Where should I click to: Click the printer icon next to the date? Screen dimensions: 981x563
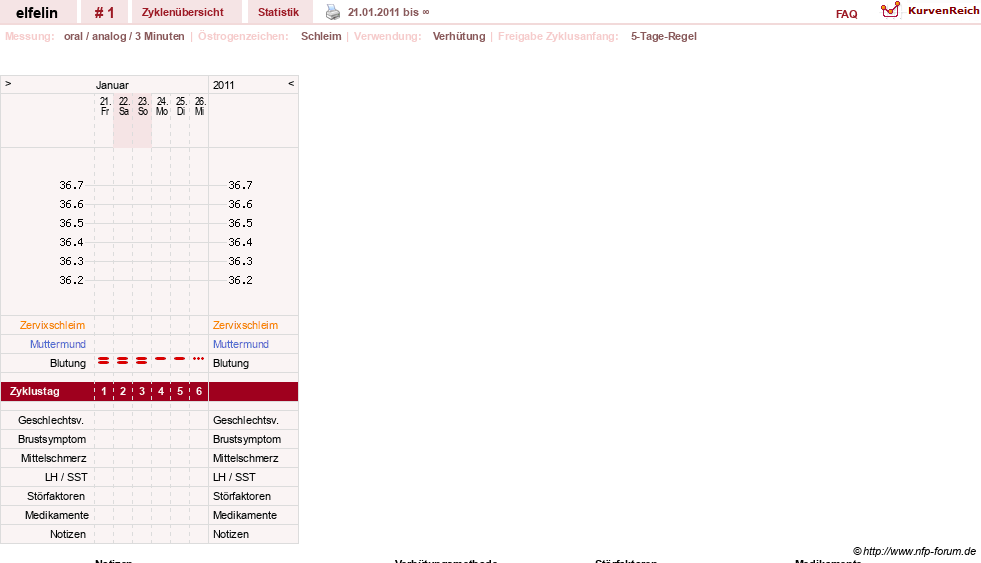(333, 13)
